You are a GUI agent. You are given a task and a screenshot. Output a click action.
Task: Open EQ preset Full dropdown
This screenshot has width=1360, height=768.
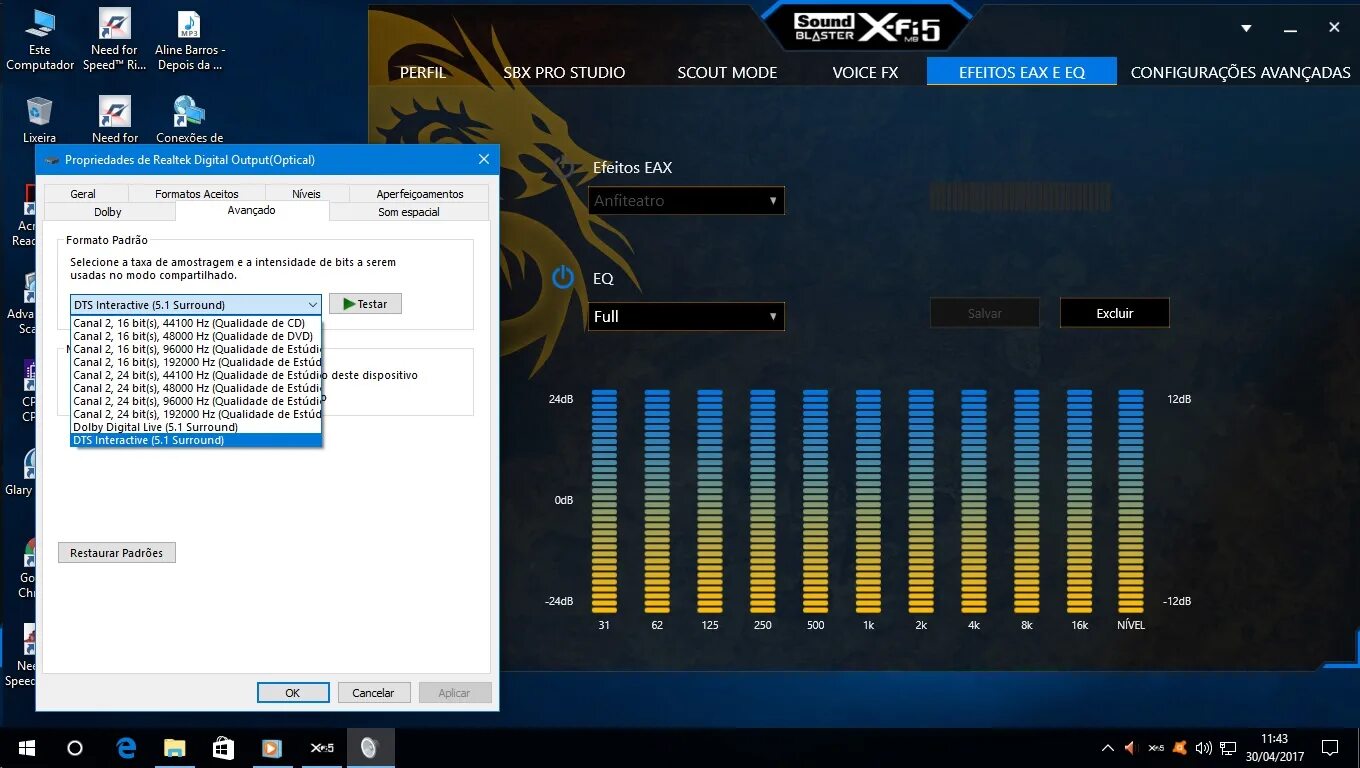click(x=686, y=316)
